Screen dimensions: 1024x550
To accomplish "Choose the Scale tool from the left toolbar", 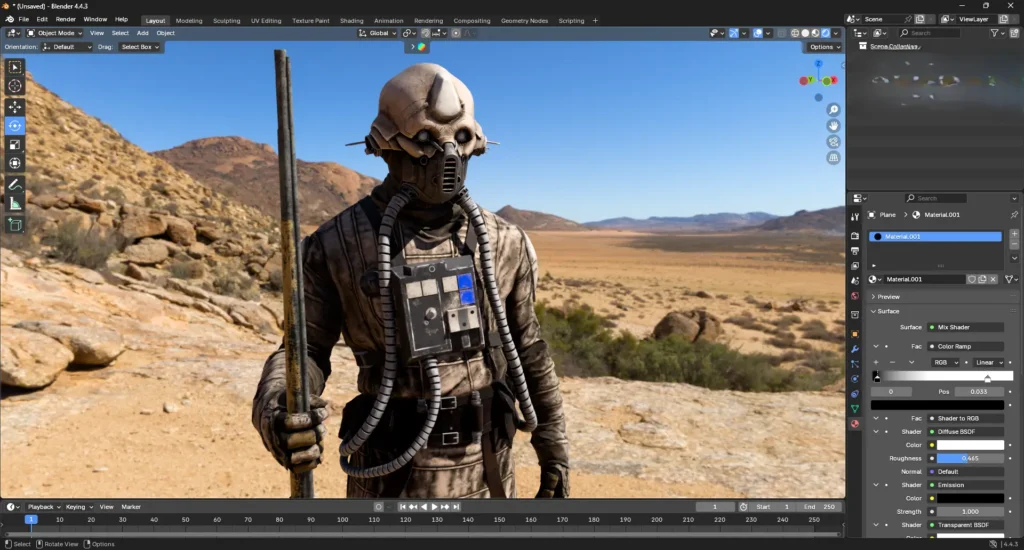I will point(15,144).
